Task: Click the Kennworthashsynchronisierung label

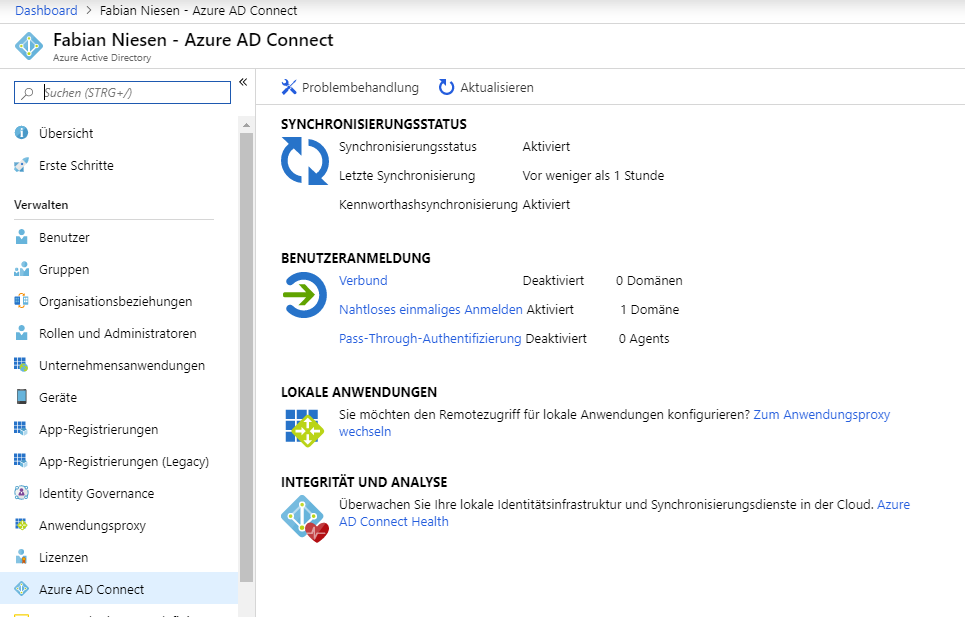Action: pyautogui.click(x=428, y=204)
